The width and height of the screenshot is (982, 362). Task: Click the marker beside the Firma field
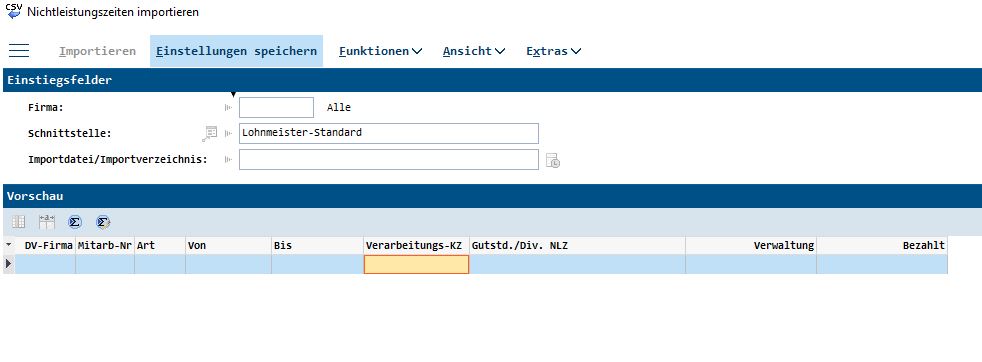pyautogui.click(x=229, y=108)
